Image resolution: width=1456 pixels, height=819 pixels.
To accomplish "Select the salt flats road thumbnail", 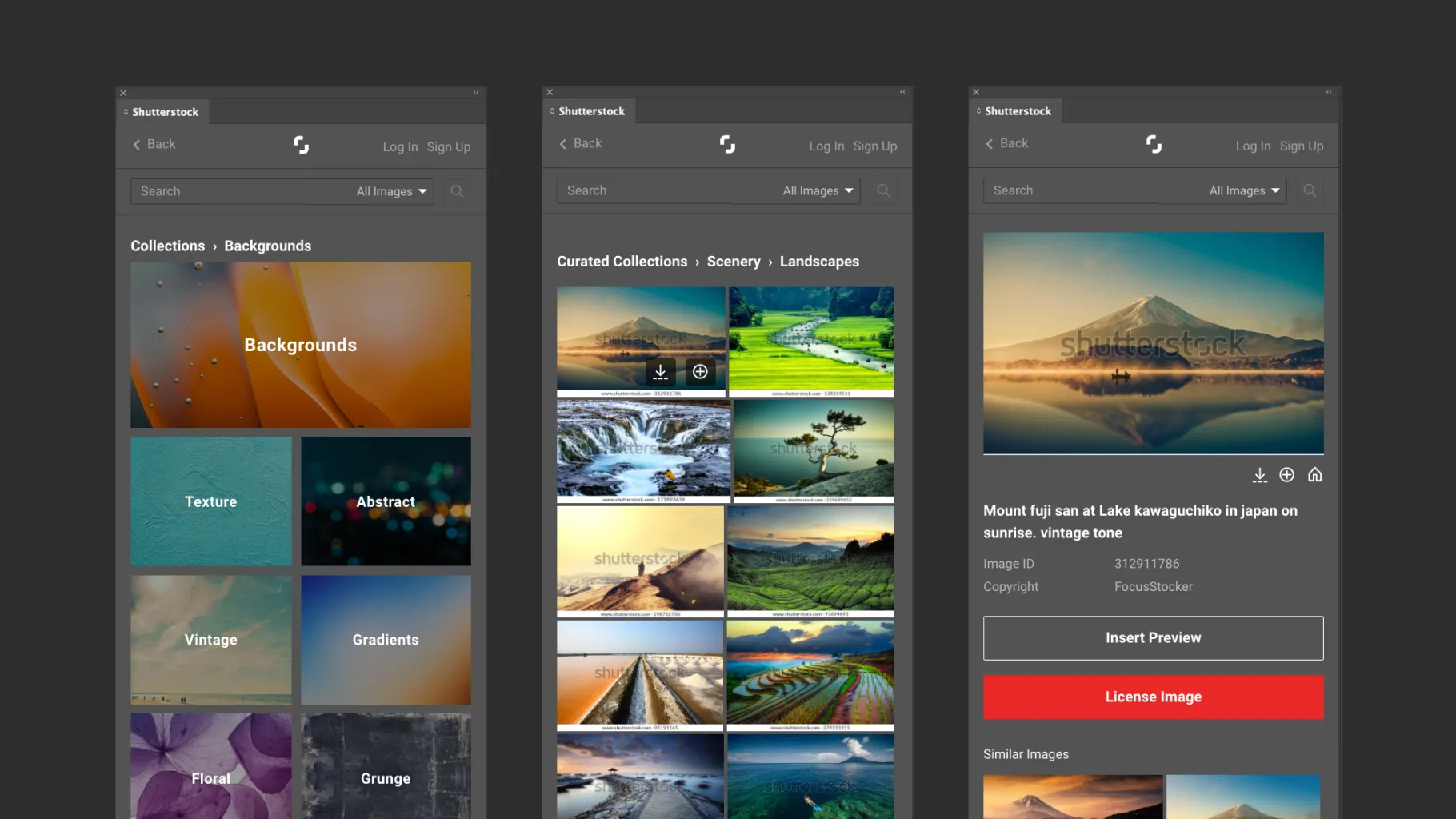I will point(640,676).
